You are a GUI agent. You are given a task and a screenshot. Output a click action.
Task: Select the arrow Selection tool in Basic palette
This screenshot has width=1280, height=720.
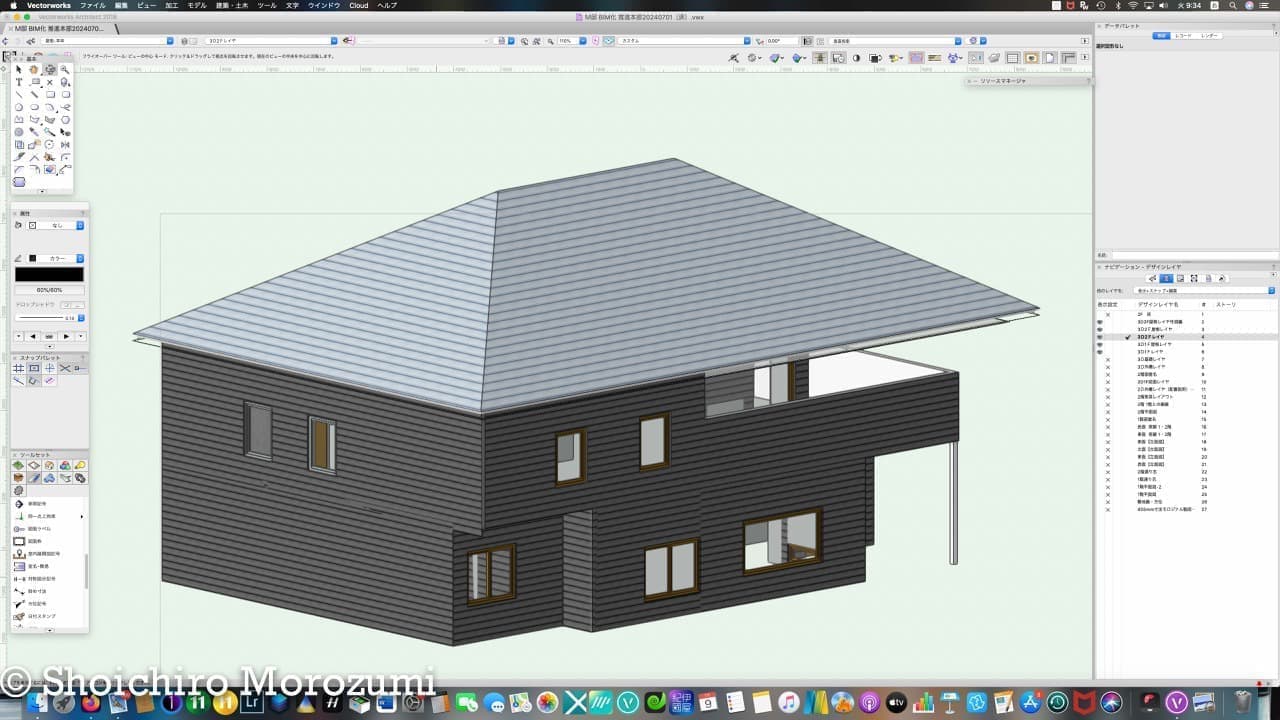[18, 70]
